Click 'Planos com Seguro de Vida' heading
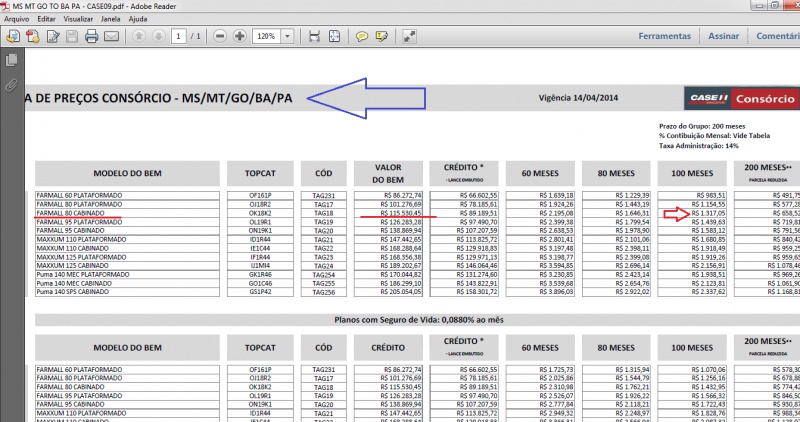 418,320
